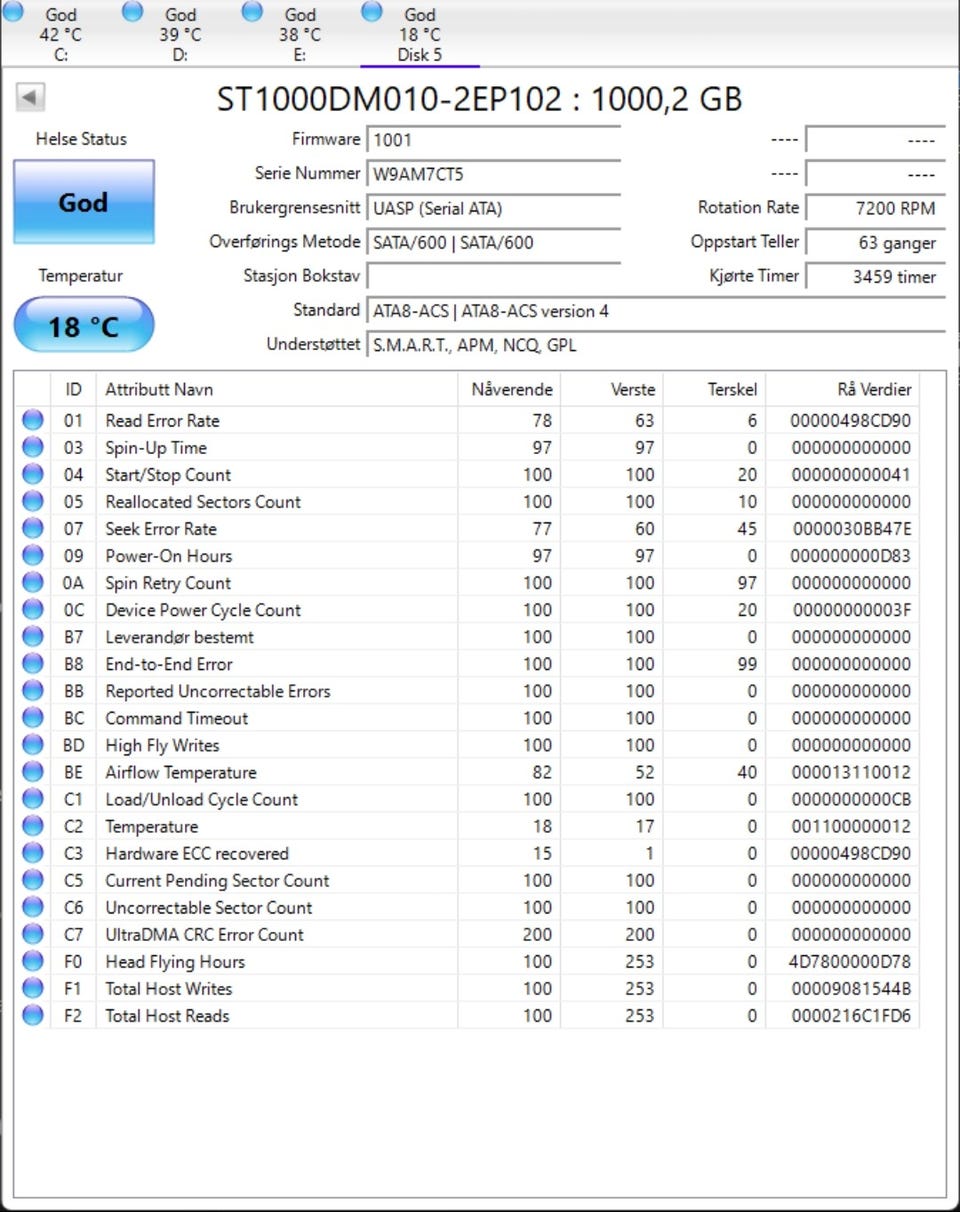Click the Device Power Cycle Count status orb
This screenshot has height=1212, width=960.
point(33,609)
